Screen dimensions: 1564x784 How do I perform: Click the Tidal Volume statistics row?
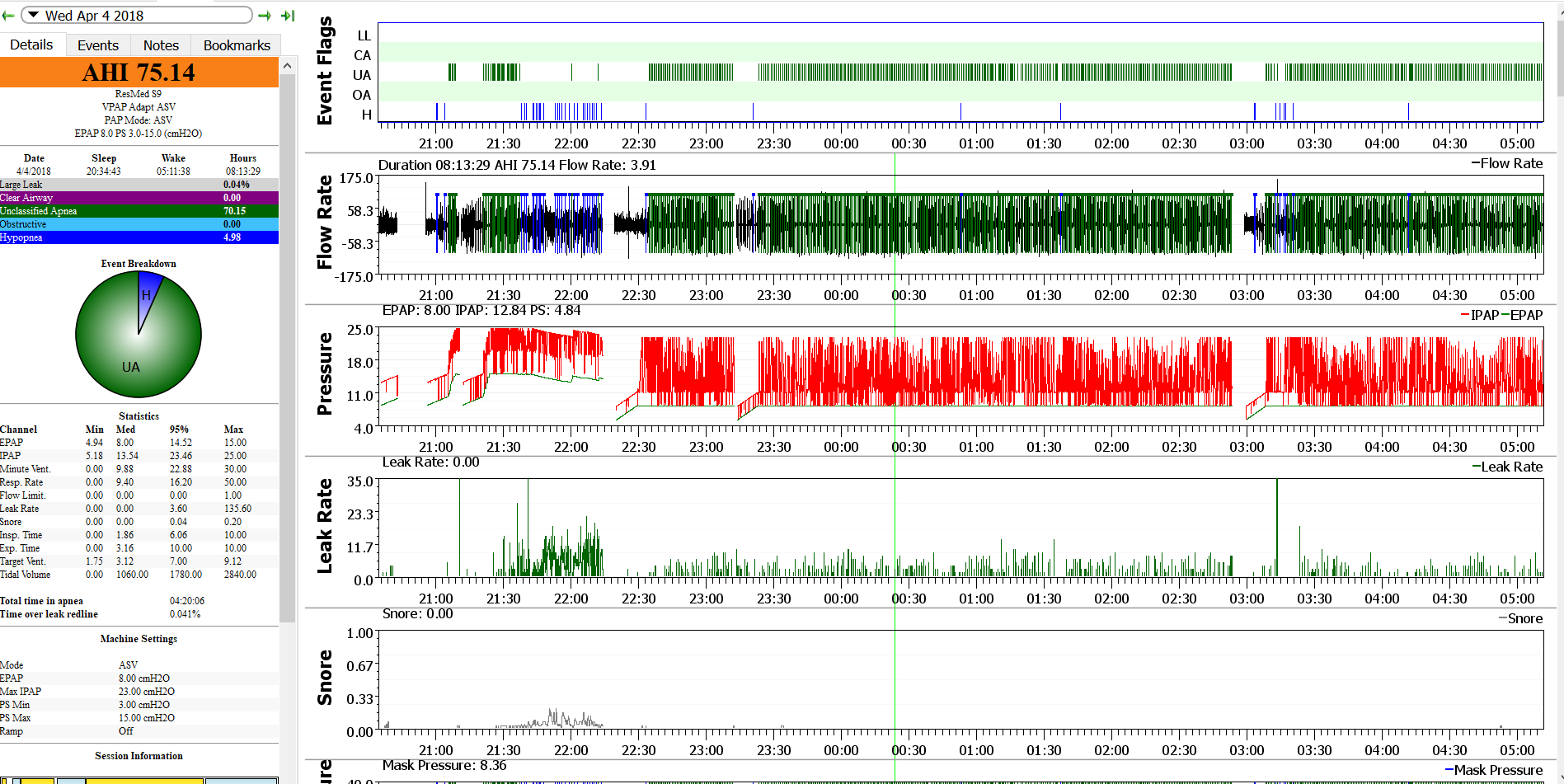point(139,575)
